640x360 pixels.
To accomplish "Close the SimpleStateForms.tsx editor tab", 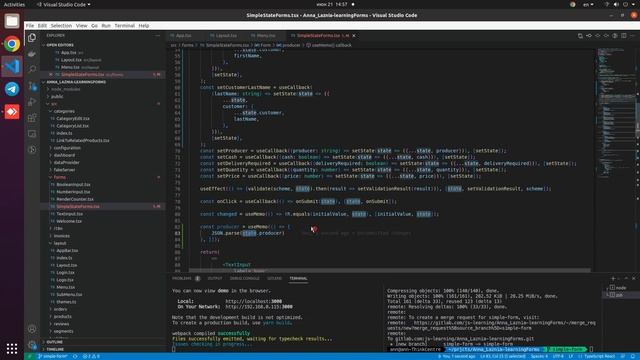I will click(354, 36).
